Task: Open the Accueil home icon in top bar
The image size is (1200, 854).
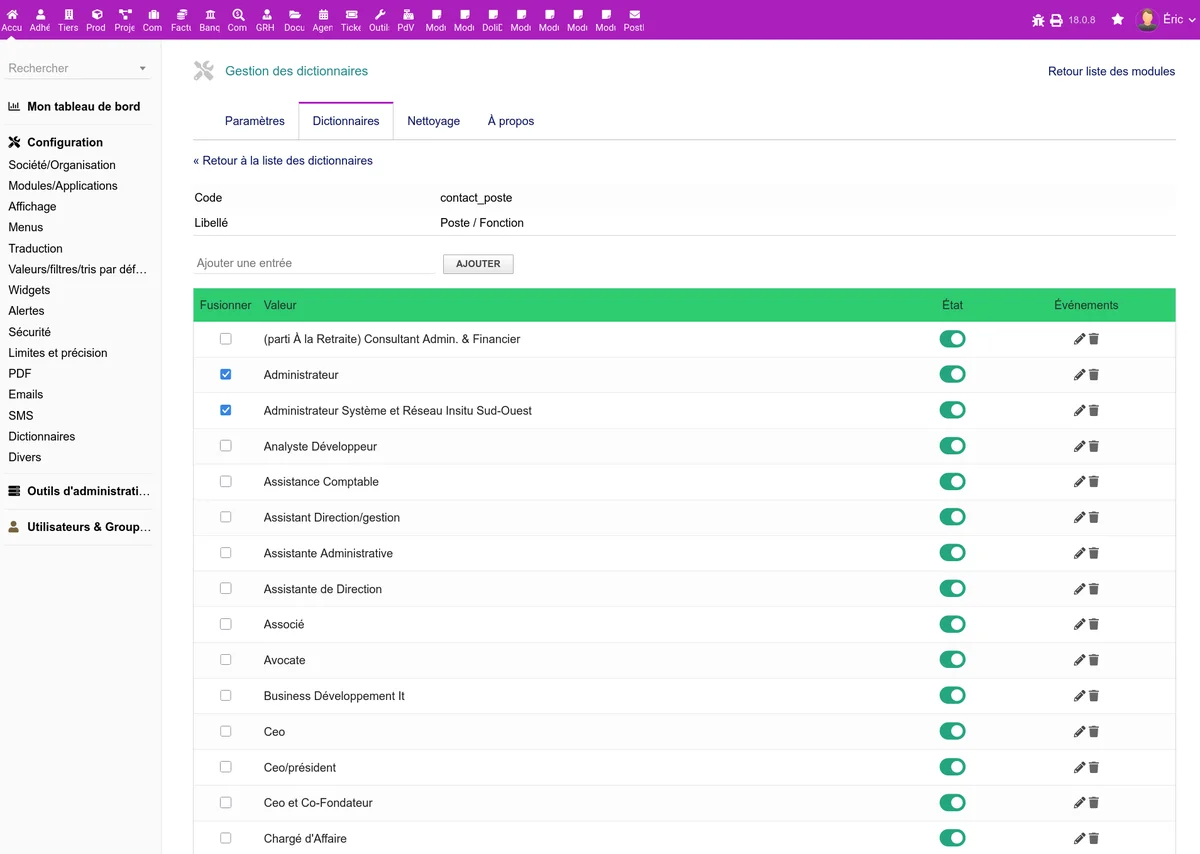Action: (x=12, y=15)
